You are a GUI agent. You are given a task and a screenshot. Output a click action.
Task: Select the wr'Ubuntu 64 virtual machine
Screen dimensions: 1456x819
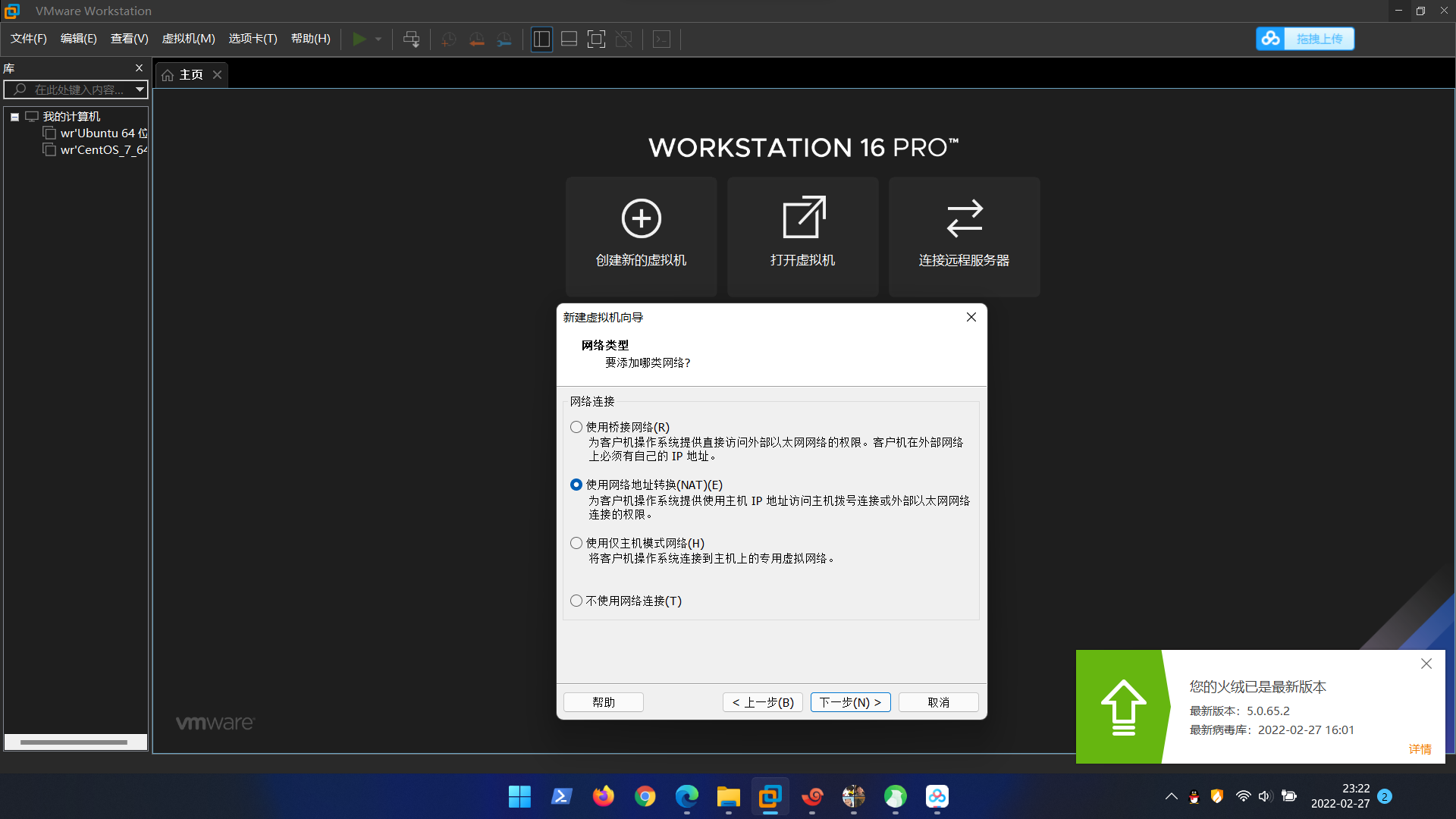click(x=103, y=133)
